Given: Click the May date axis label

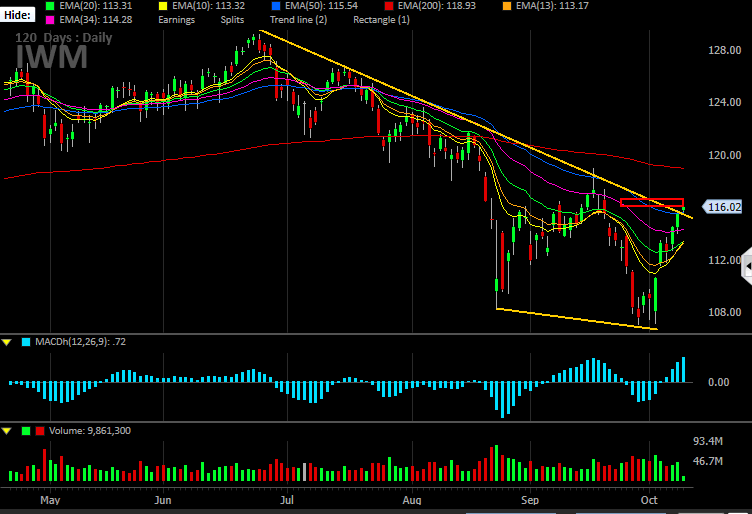Looking at the screenshot, I should click(50, 500).
